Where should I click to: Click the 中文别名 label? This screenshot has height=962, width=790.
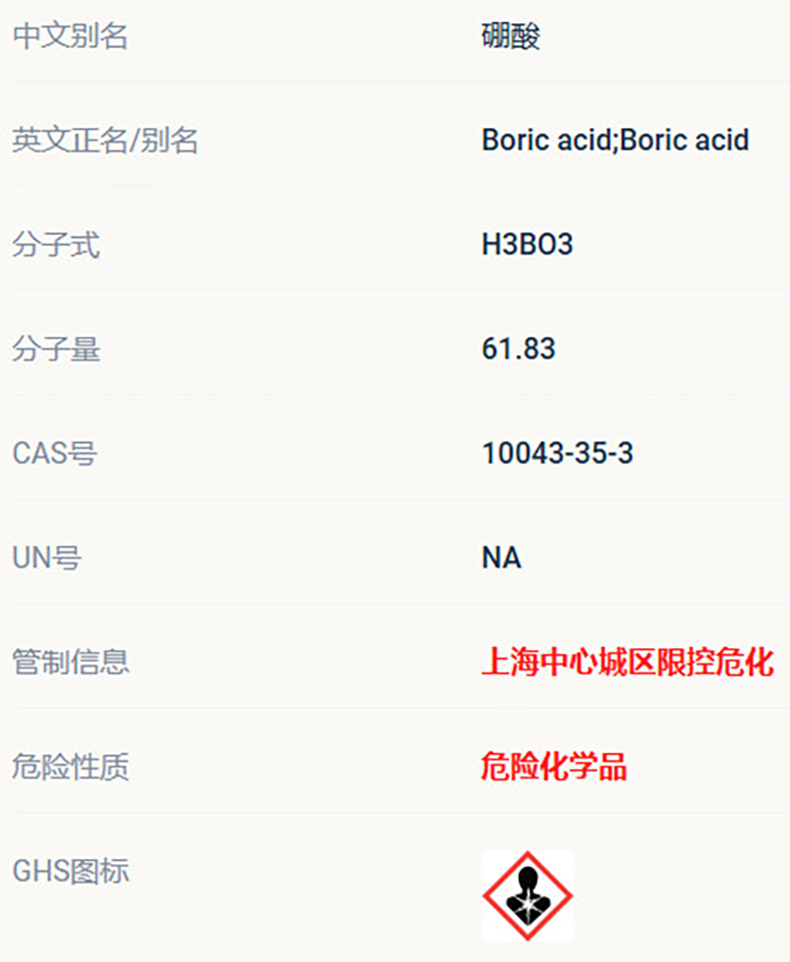tap(70, 37)
